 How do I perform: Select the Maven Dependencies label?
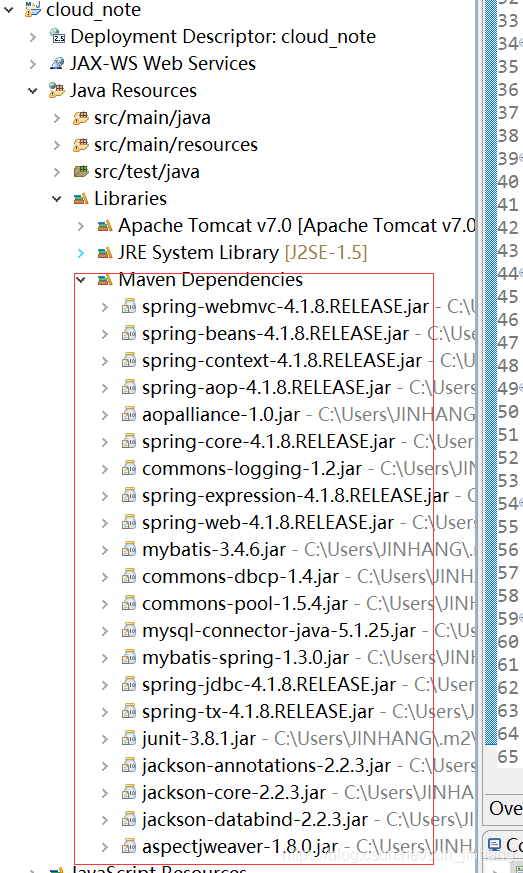[211, 279]
